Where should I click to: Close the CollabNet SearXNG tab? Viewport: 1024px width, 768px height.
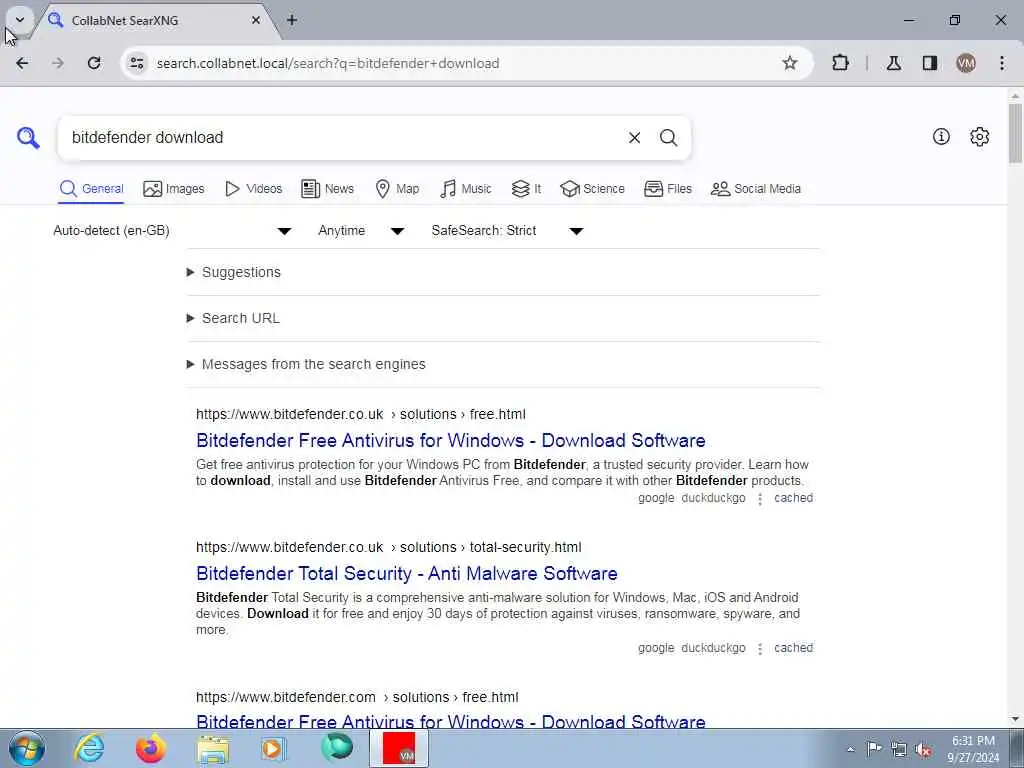point(256,20)
